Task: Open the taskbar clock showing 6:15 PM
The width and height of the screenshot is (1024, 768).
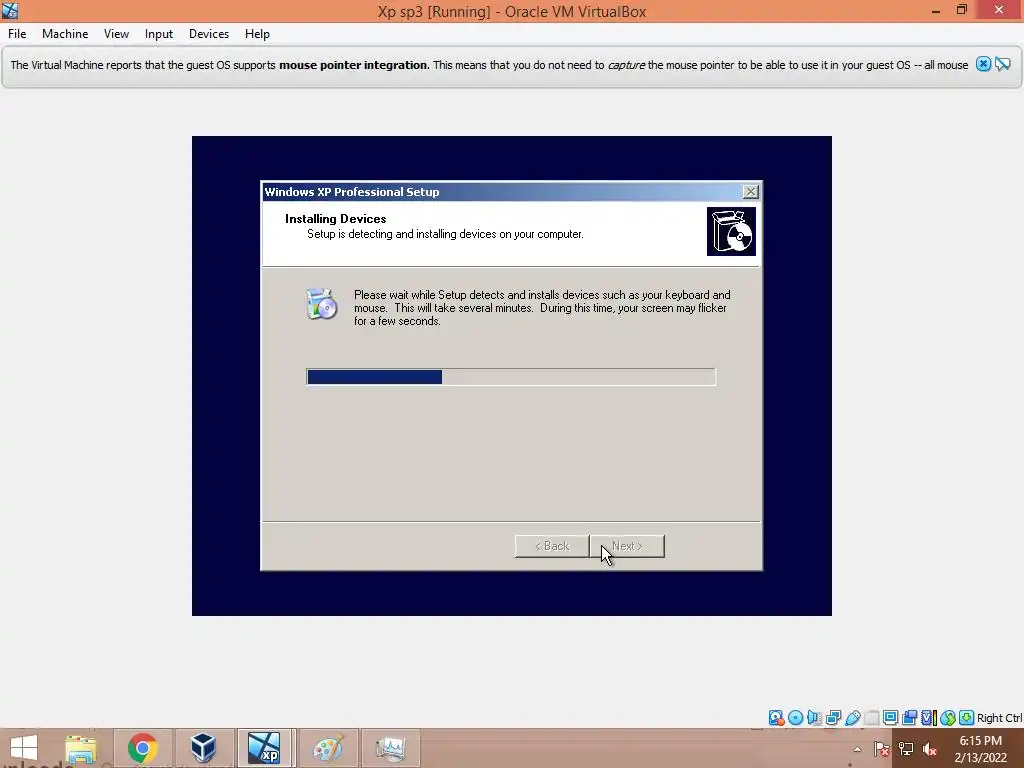Action: [980, 749]
